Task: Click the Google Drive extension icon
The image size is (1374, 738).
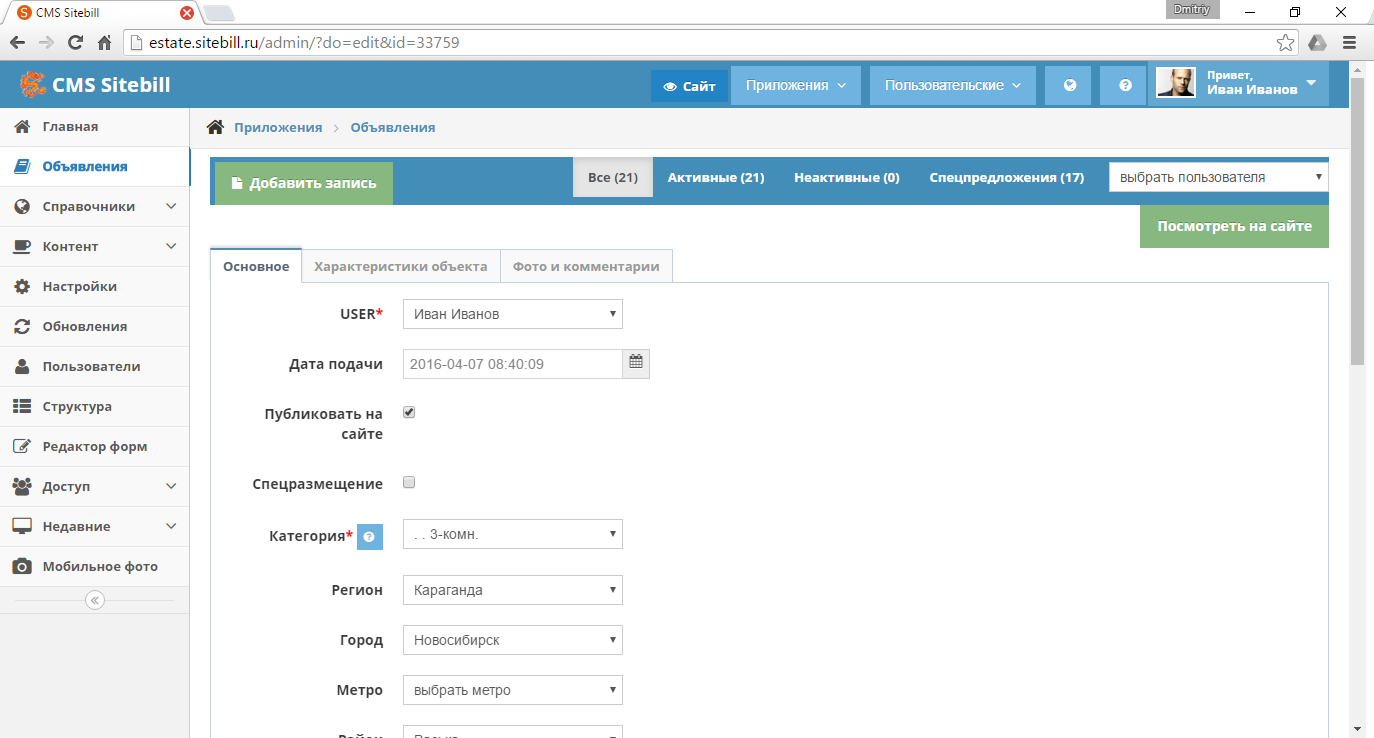Action: [x=1318, y=43]
